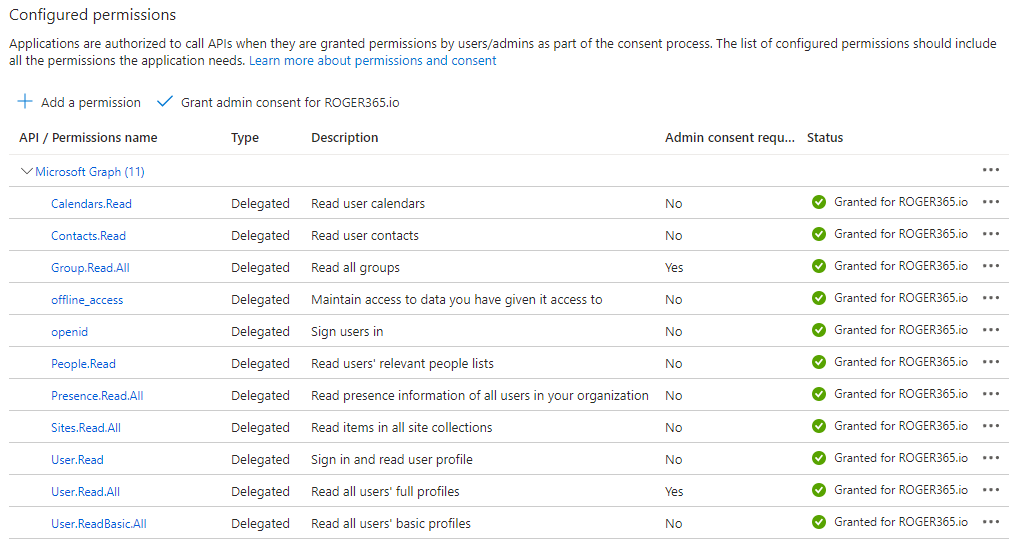Click the API / Permissions name column header
The image size is (1027, 554).
(x=88, y=138)
